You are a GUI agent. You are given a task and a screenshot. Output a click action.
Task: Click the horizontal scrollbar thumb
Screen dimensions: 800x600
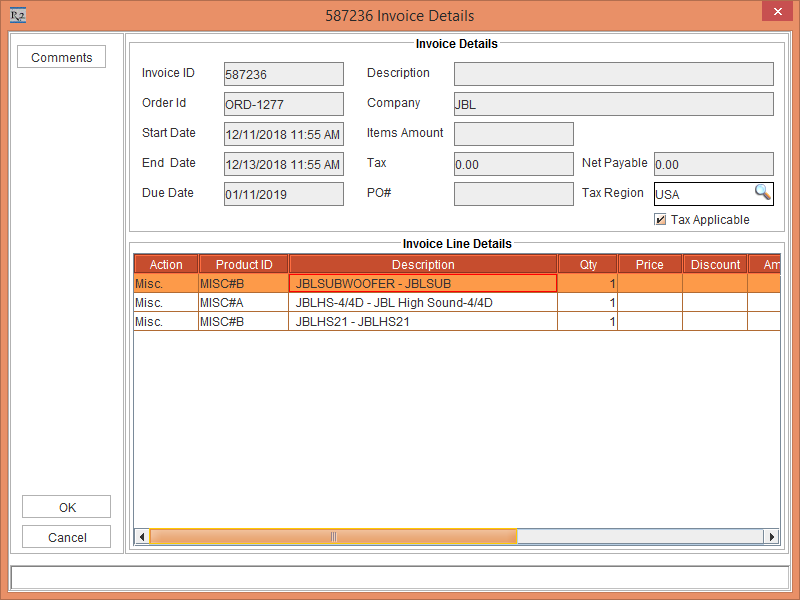coord(333,537)
